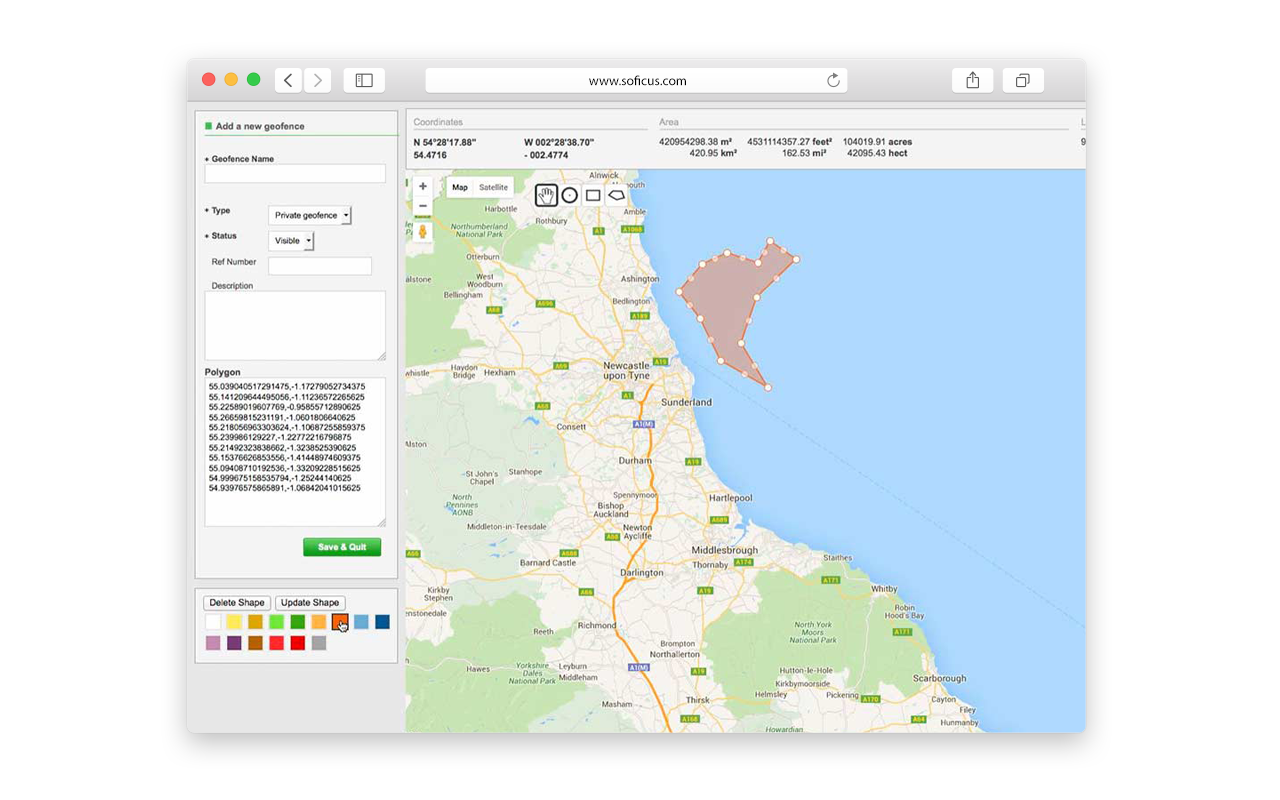The image size is (1280, 800).
Task: Zoom in the map with the plus button
Action: pyautogui.click(x=423, y=186)
